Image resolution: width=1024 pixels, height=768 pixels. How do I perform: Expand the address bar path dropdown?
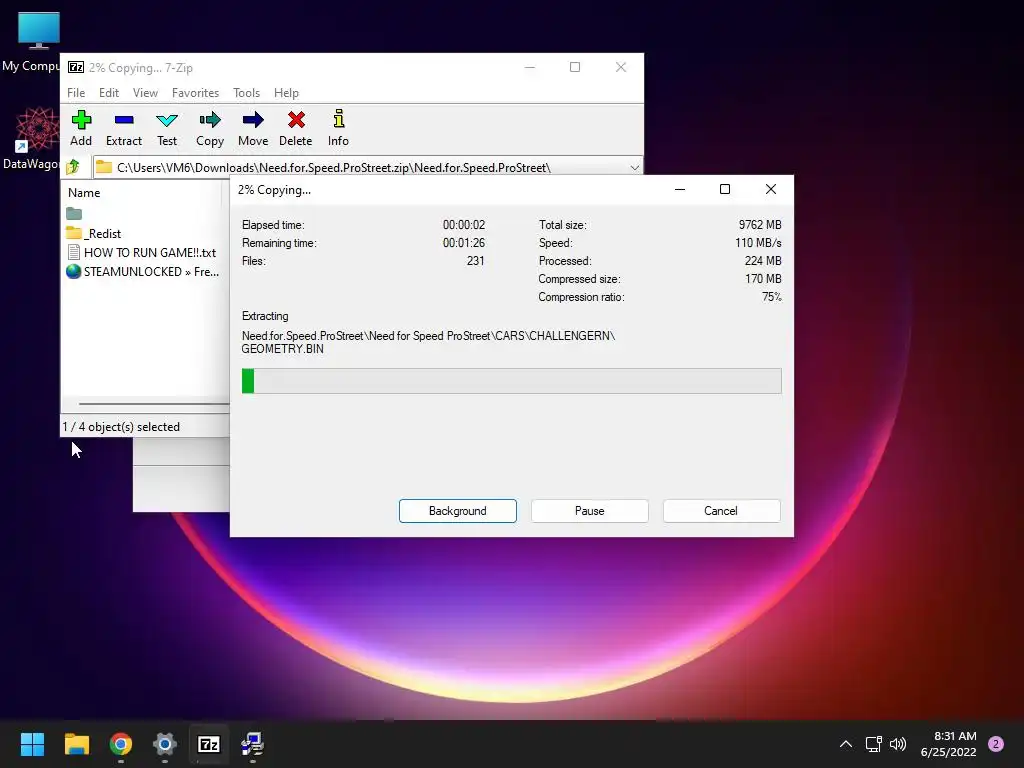pyautogui.click(x=634, y=168)
